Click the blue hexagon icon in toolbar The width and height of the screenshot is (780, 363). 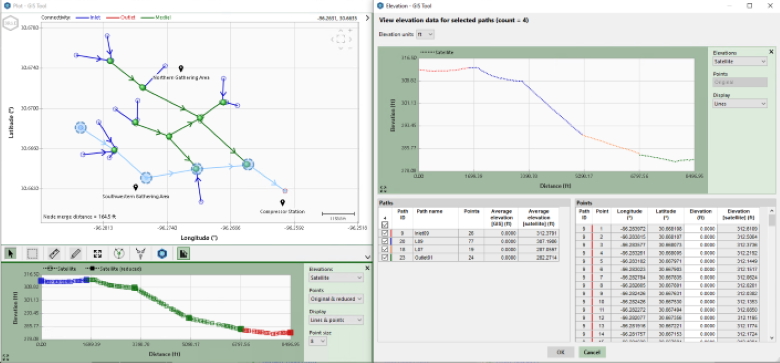pos(162,254)
